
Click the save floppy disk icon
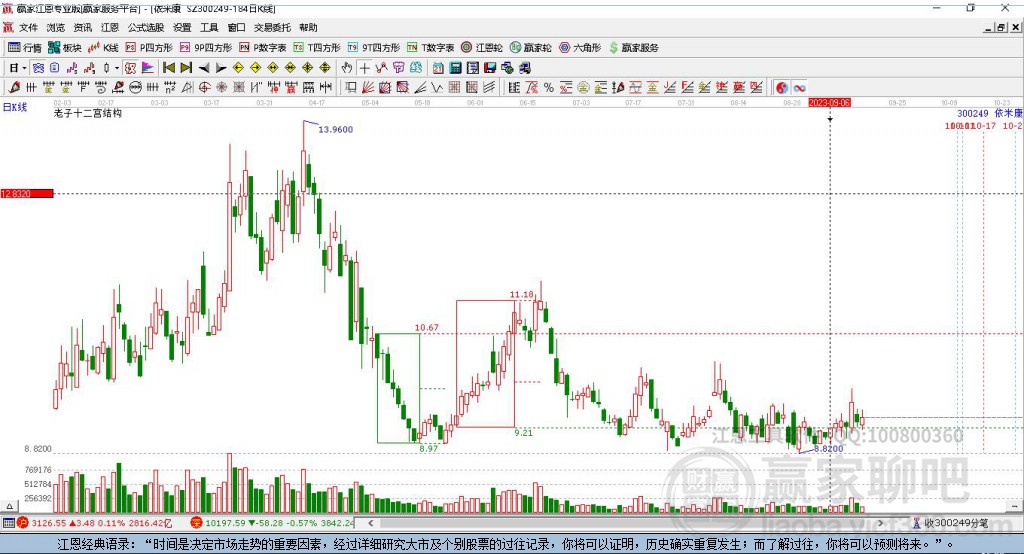(490, 67)
